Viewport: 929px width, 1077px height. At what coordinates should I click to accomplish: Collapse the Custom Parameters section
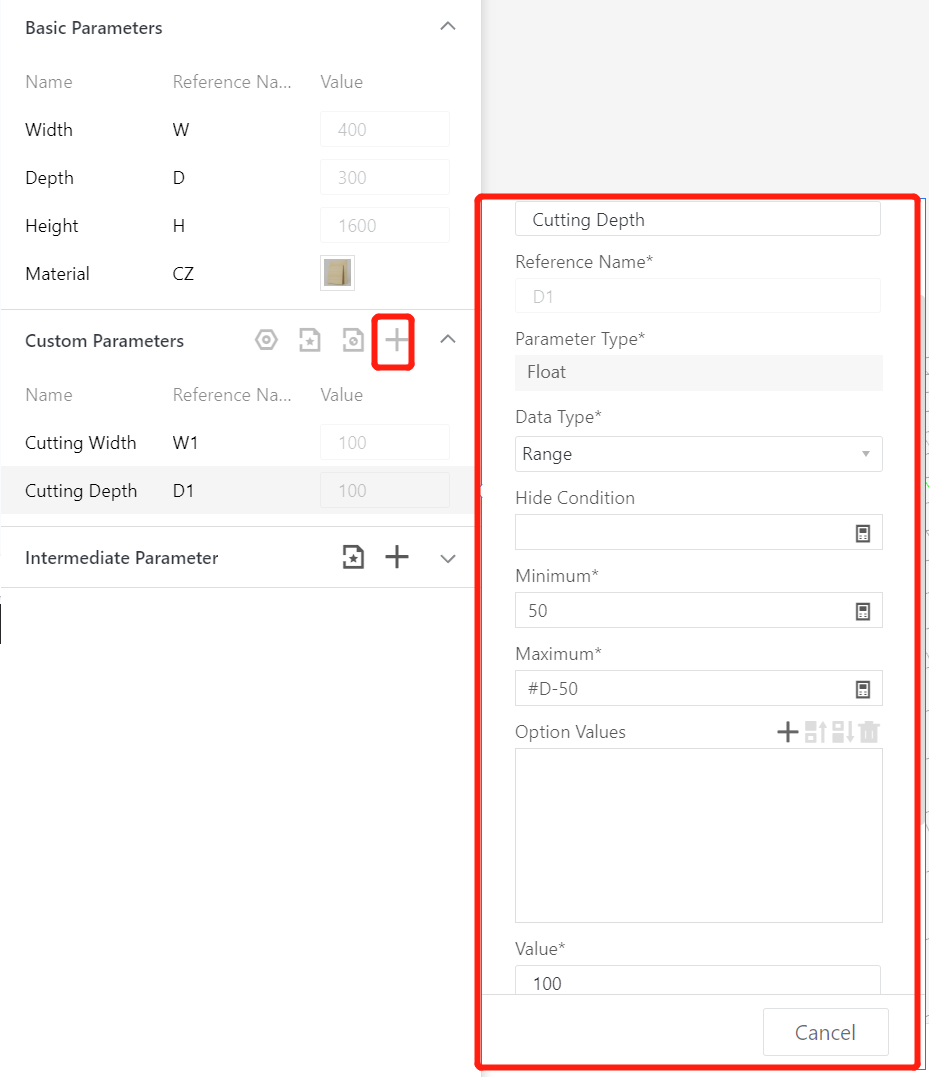[x=448, y=340]
